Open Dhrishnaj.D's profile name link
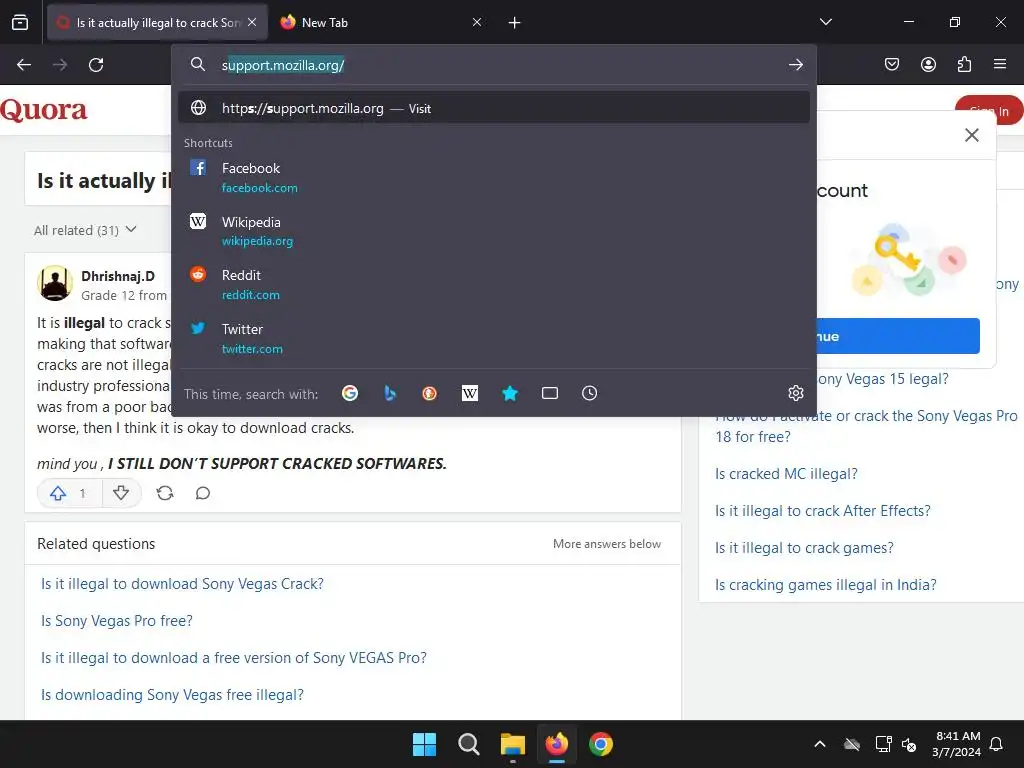 [x=118, y=276]
